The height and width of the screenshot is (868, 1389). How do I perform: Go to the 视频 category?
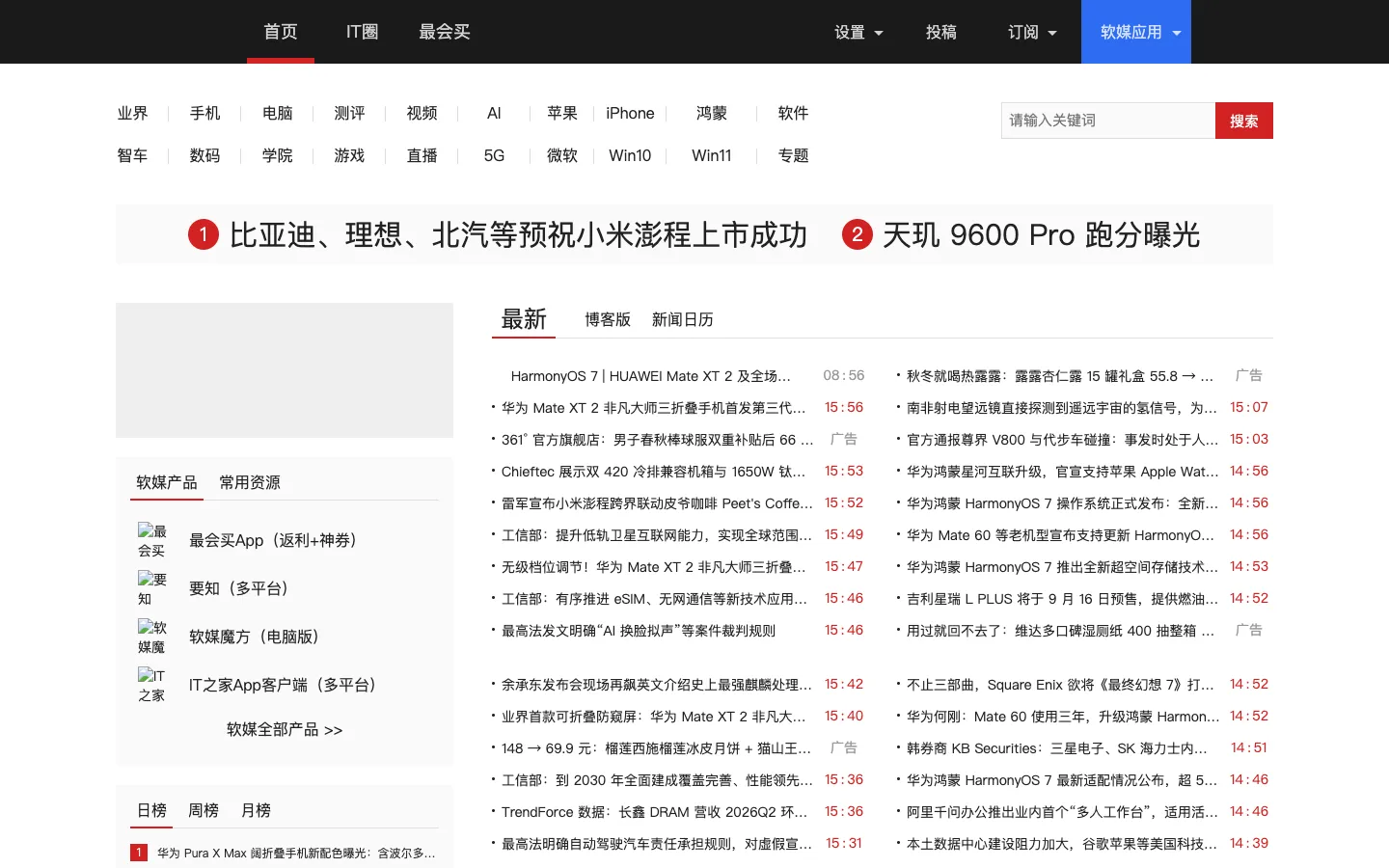(x=422, y=113)
